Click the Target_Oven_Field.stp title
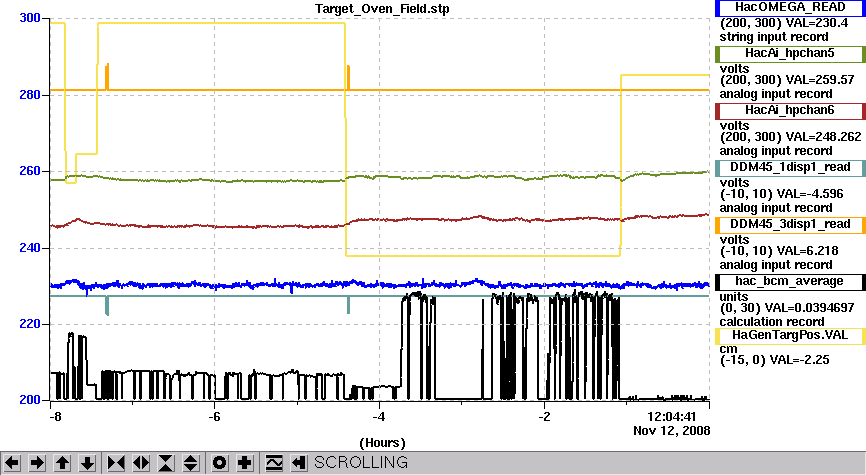This screenshot has width=866, height=475. 382,9
